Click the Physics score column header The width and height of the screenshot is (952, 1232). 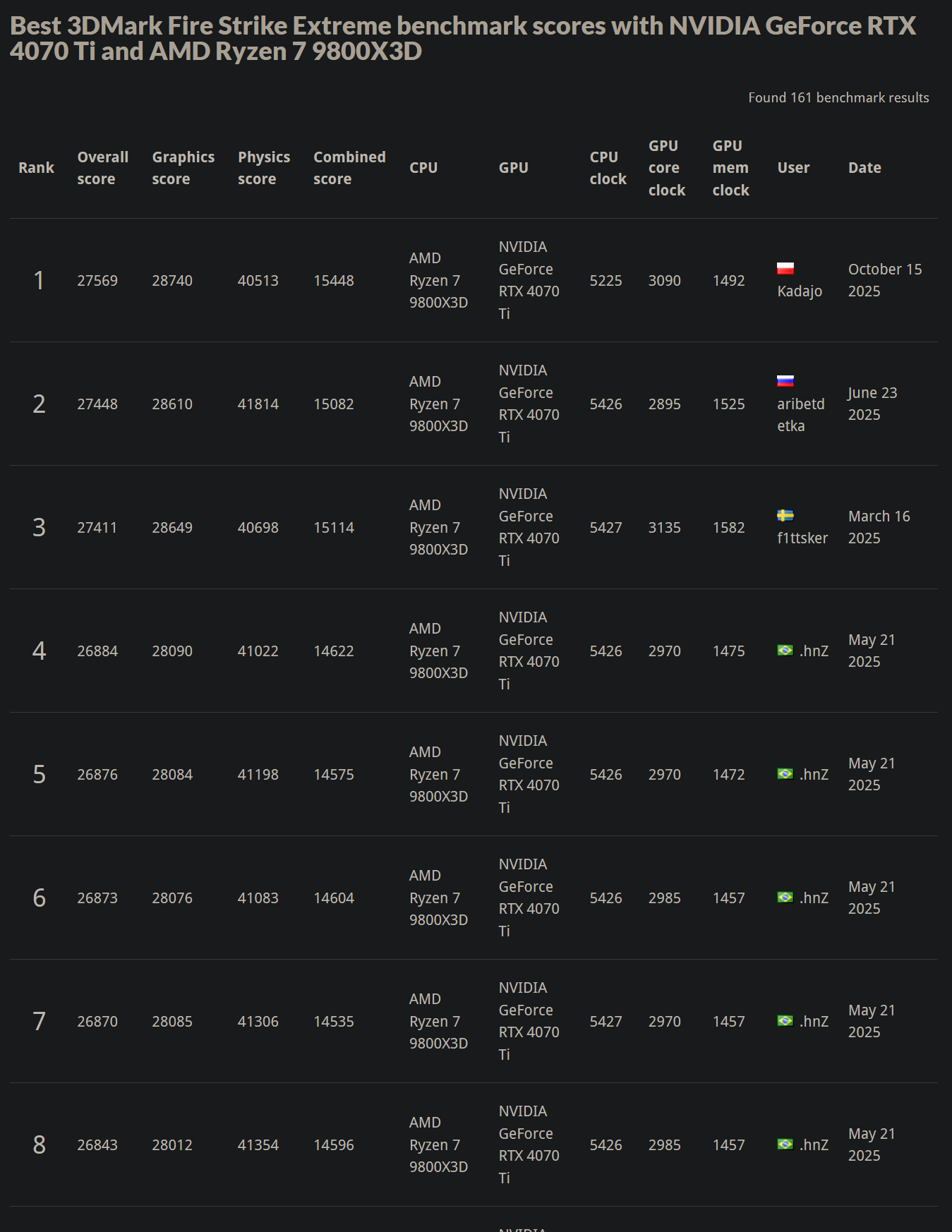click(263, 168)
